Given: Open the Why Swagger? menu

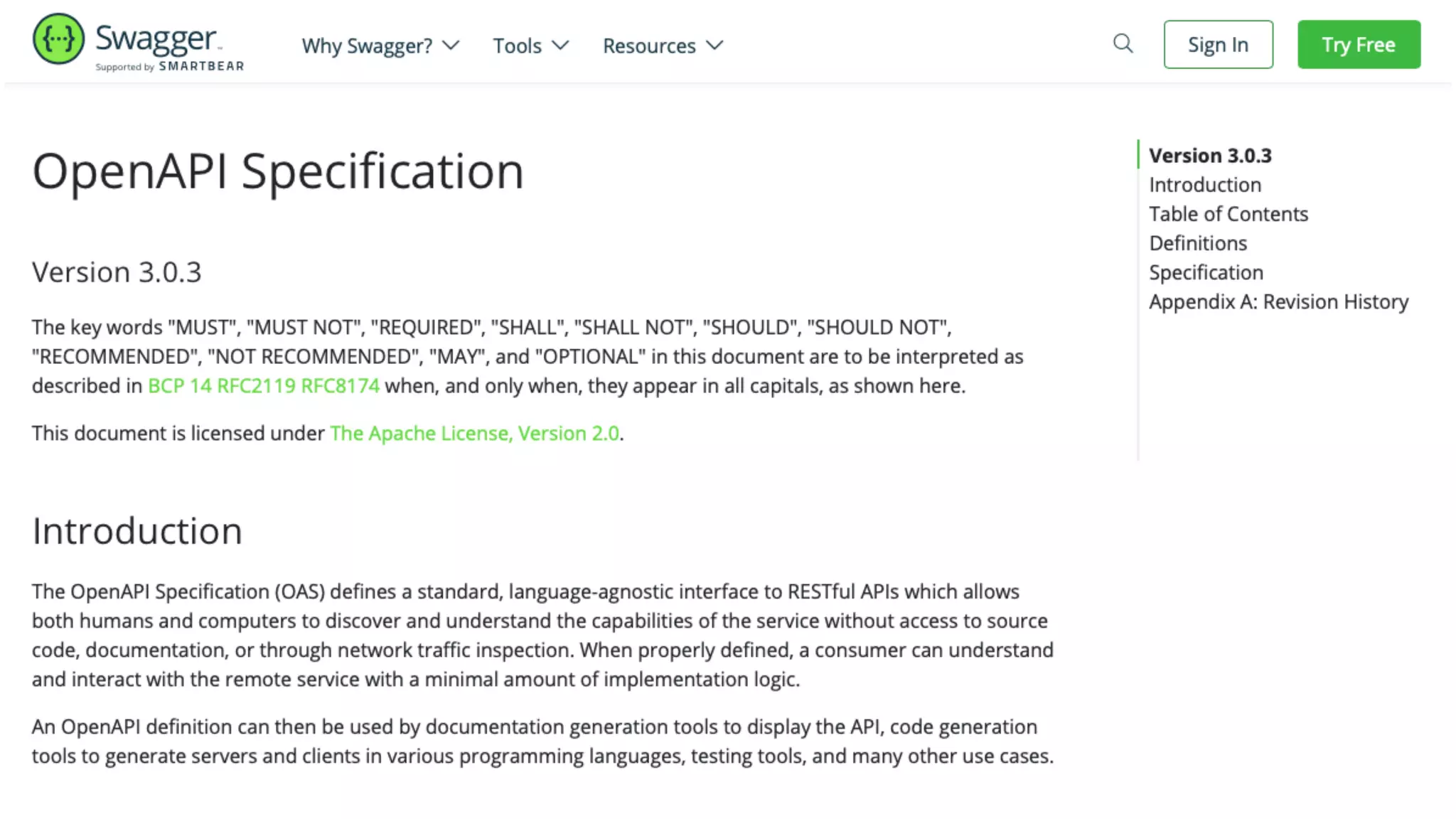Looking at the screenshot, I should [367, 45].
